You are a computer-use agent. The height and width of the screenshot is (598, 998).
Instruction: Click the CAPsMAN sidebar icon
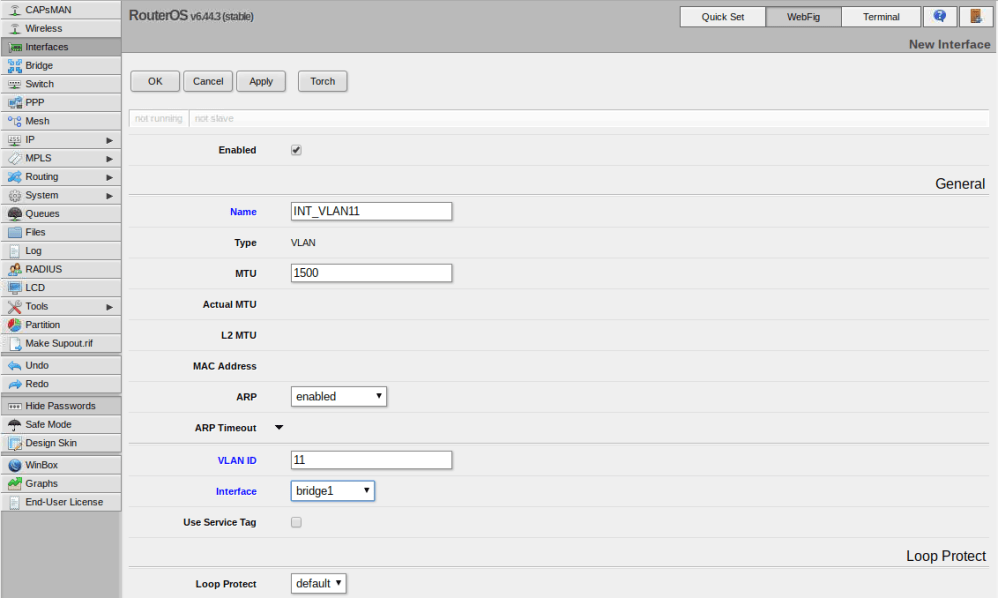[15, 10]
